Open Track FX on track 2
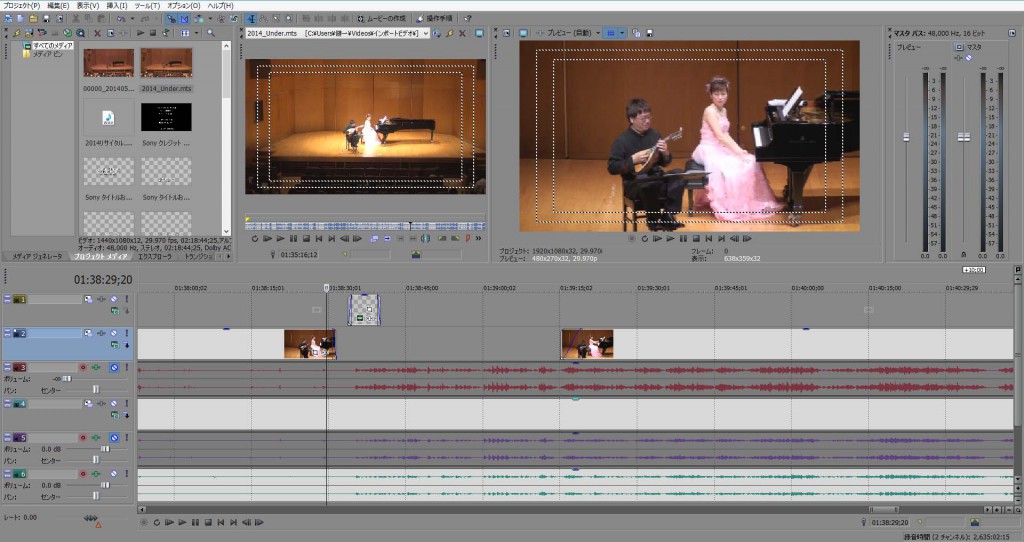Image resolution: width=1024 pixels, height=542 pixels. [x=101, y=334]
